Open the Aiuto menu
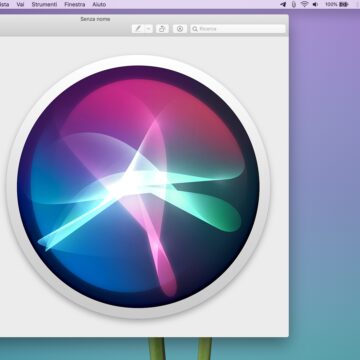Image resolution: width=360 pixels, height=360 pixels. click(x=99, y=4)
